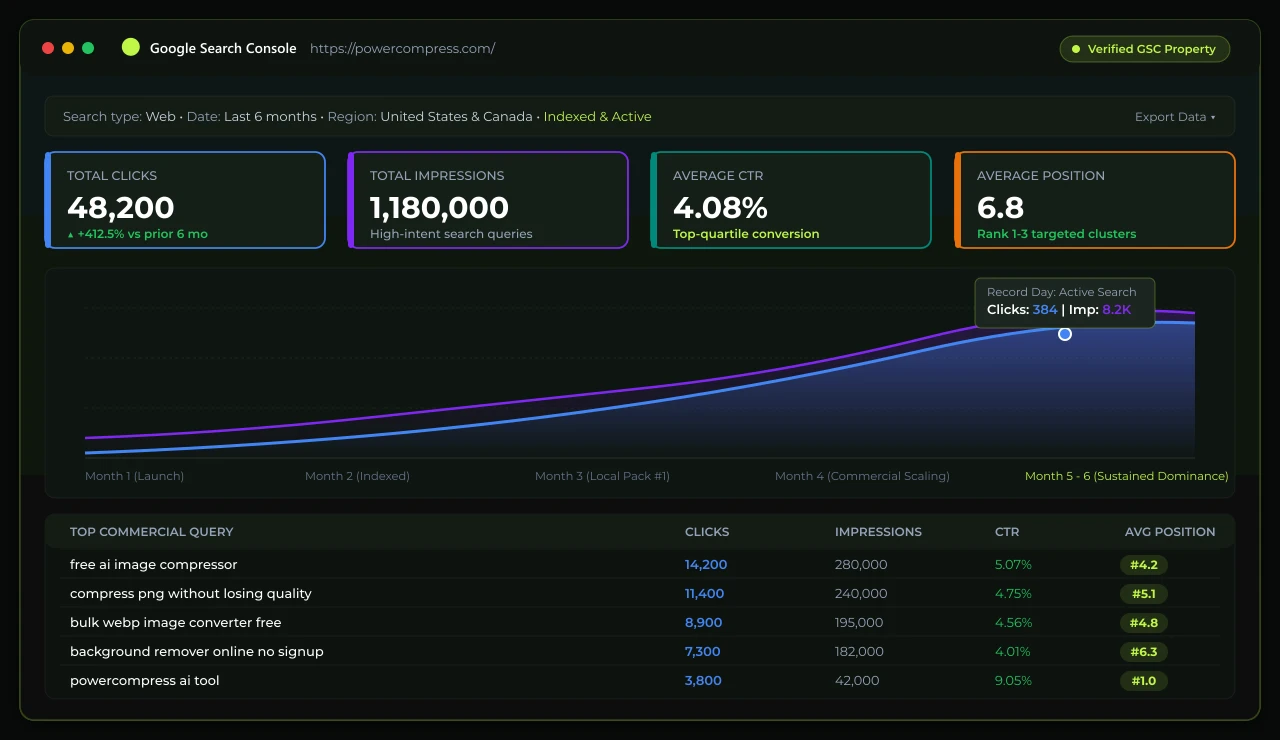Click the #1.0 position badge
This screenshot has height=740, width=1280.
1144,681
